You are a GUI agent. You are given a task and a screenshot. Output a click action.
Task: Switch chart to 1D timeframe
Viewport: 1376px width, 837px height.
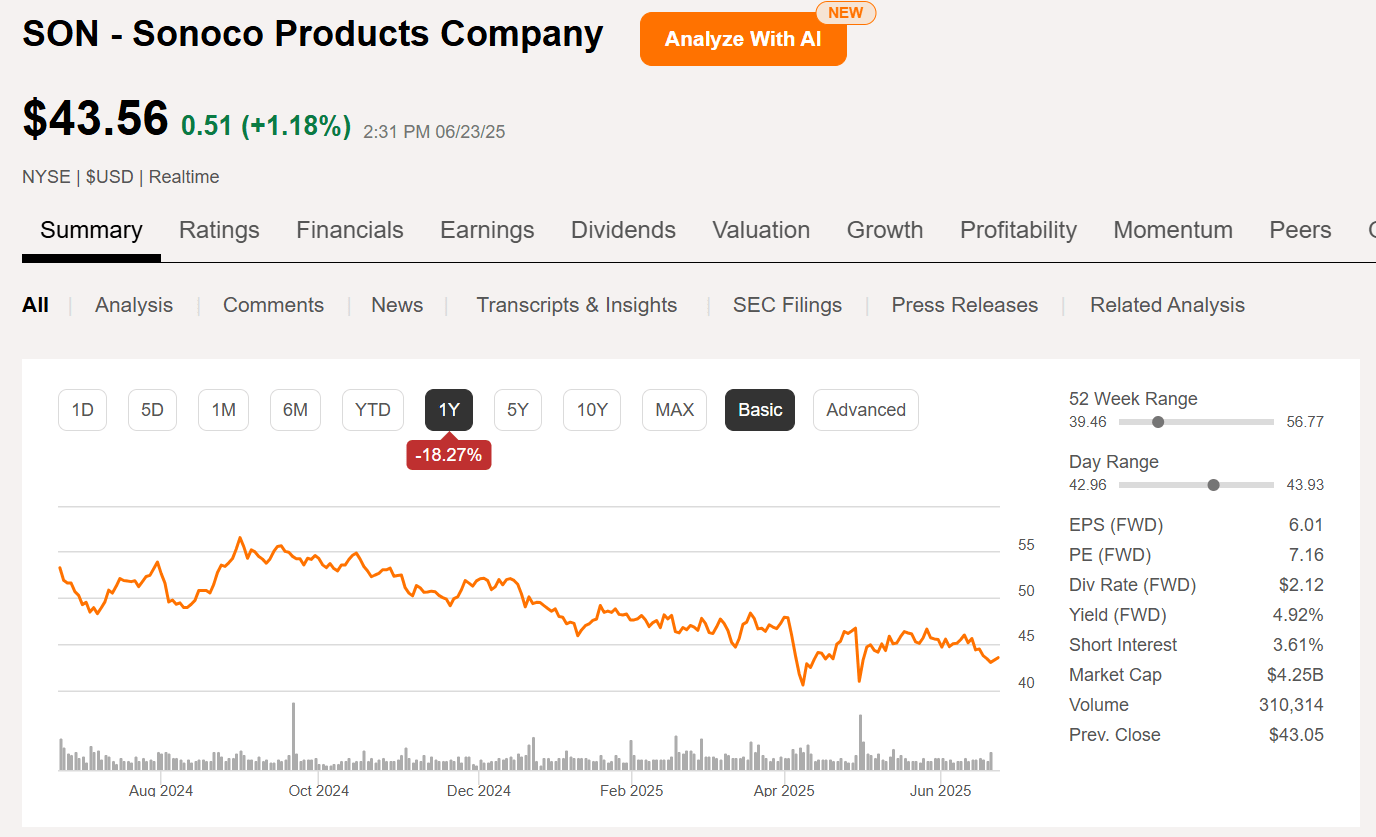82,409
